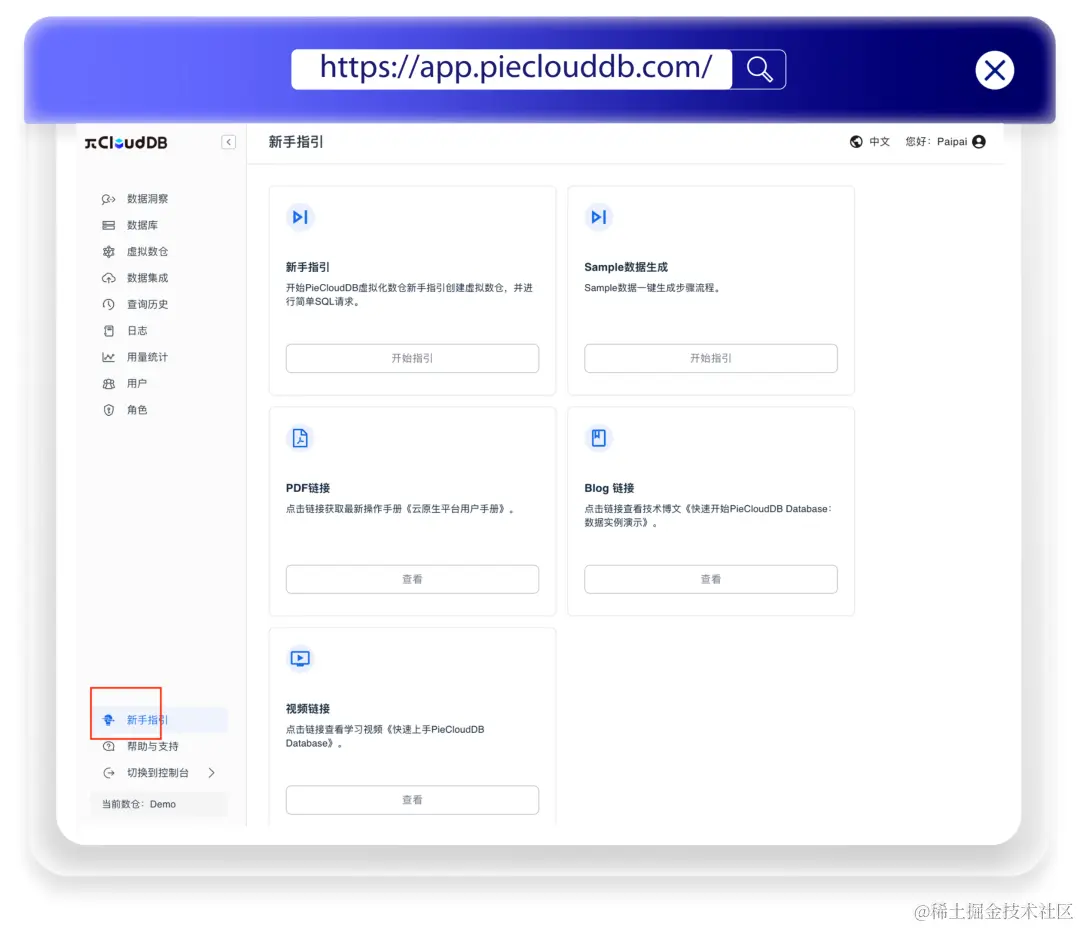Click the PDF document icon
Image resolution: width=1080 pixels, height=928 pixels.
click(x=300, y=438)
